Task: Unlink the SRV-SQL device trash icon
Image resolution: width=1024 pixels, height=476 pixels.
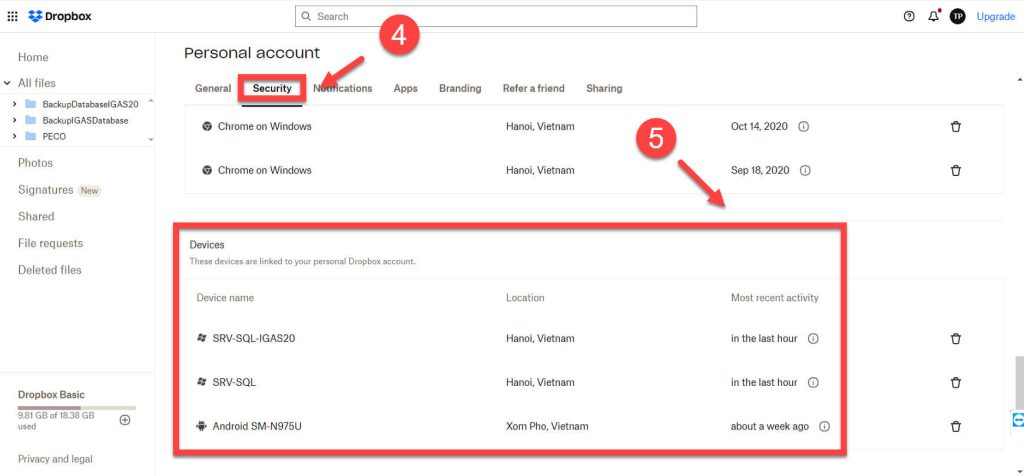Action: [956, 383]
